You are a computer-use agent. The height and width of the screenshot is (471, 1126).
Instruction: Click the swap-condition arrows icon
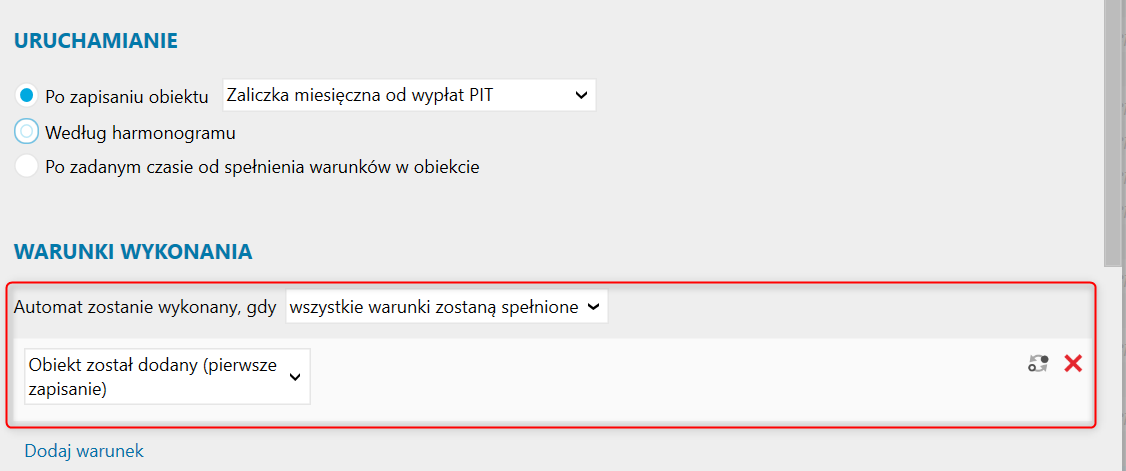(1038, 363)
